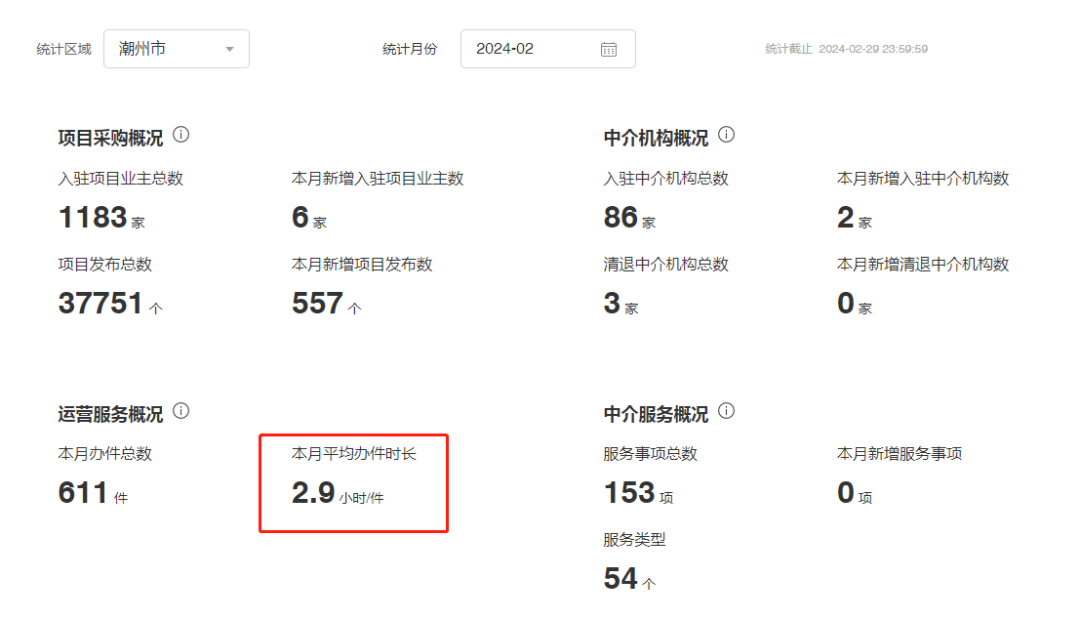
Task: Click the value 6 under 本月新增入驻项目业主数
Action: pos(300,217)
